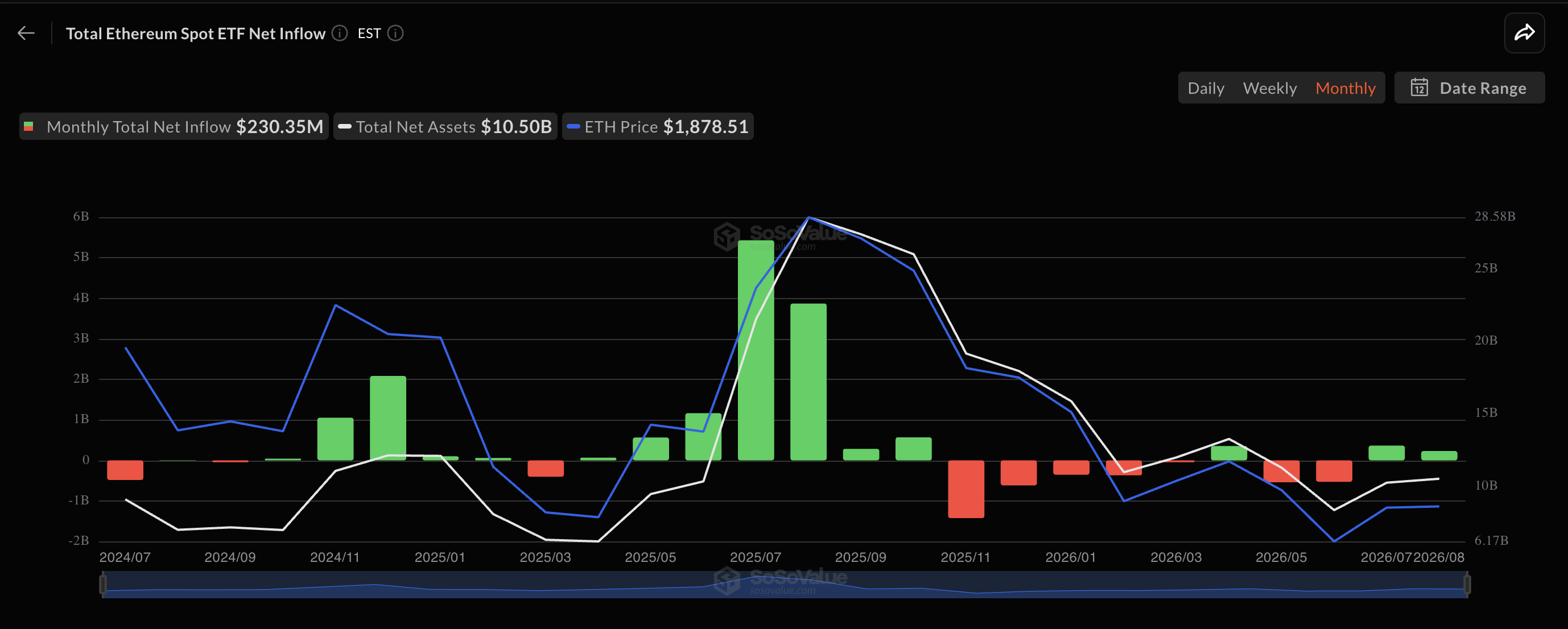This screenshot has width=1568, height=629.
Task: Click the red bar for 2026/06
Action: (1334, 471)
